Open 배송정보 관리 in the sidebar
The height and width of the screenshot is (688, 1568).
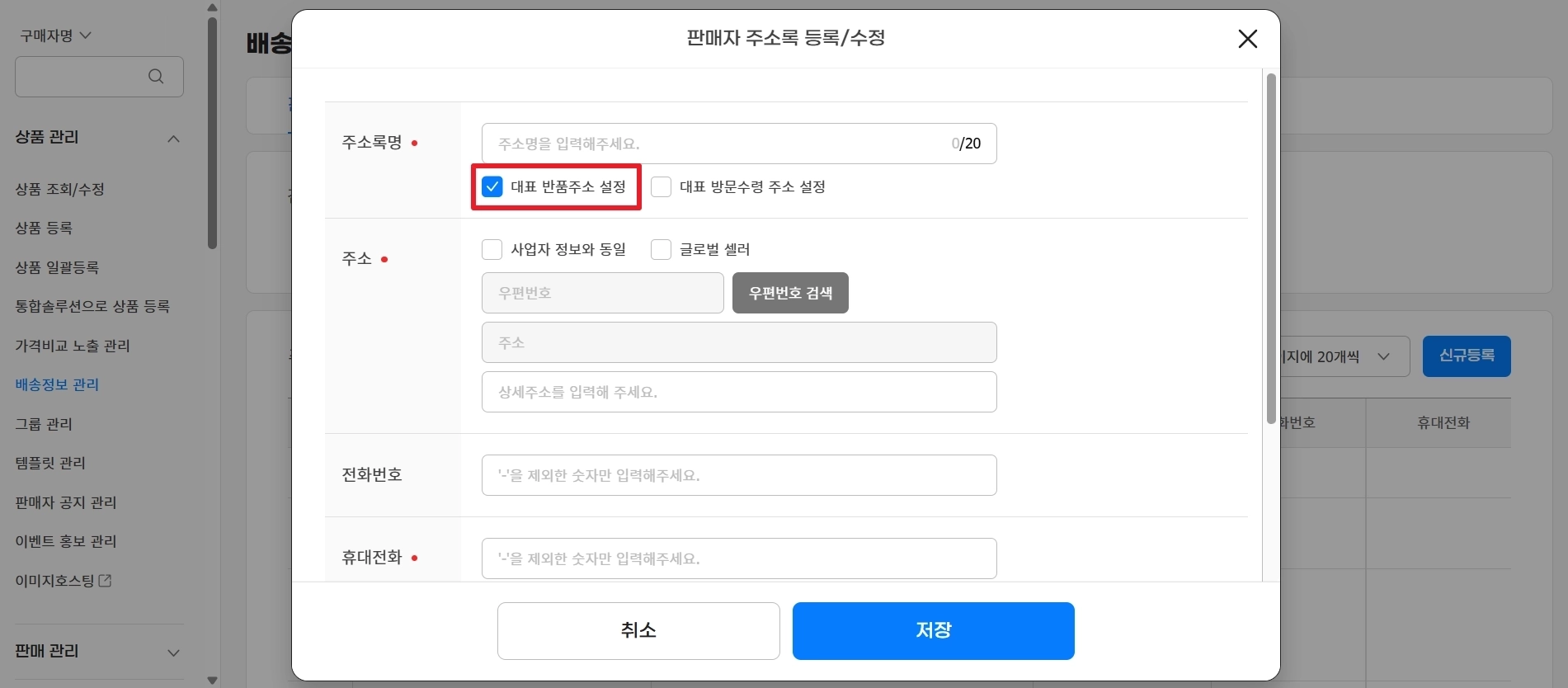coord(57,384)
